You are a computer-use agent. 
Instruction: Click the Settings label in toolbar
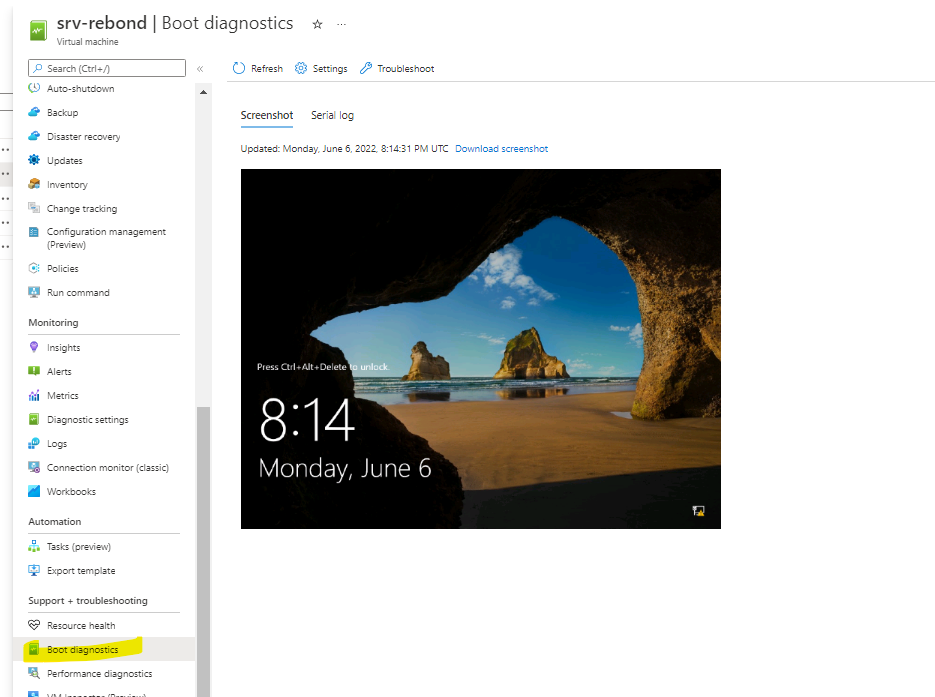click(x=330, y=69)
